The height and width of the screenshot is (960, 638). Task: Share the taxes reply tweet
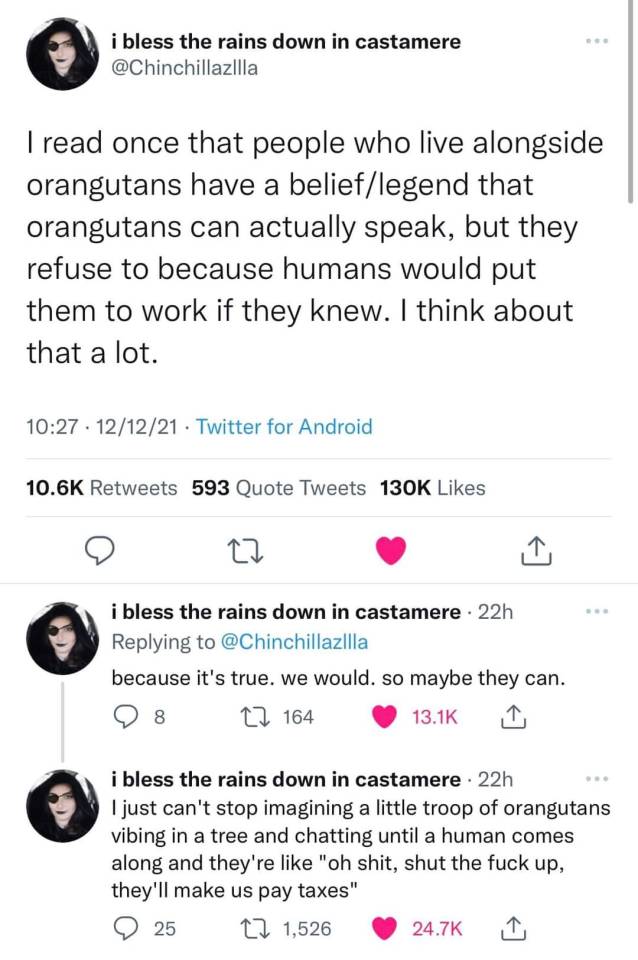(x=508, y=929)
